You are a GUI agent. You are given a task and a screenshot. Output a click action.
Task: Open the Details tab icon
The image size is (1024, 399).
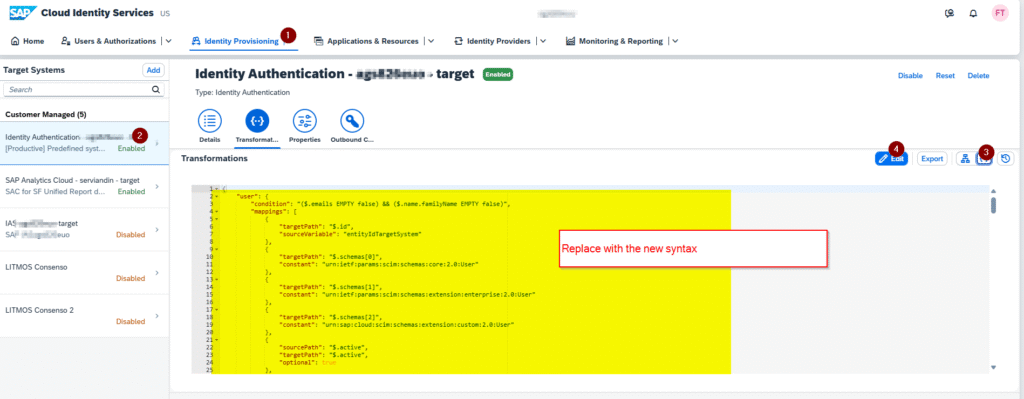pos(210,121)
